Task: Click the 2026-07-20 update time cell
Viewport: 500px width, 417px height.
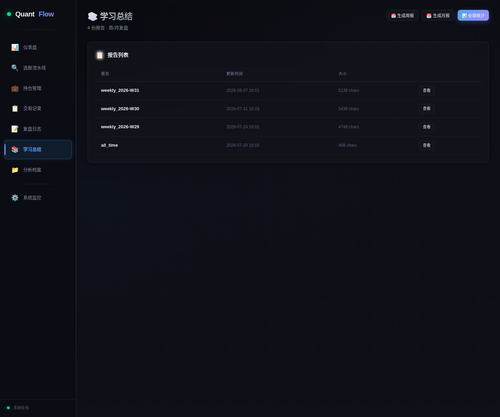Action: coord(243,145)
